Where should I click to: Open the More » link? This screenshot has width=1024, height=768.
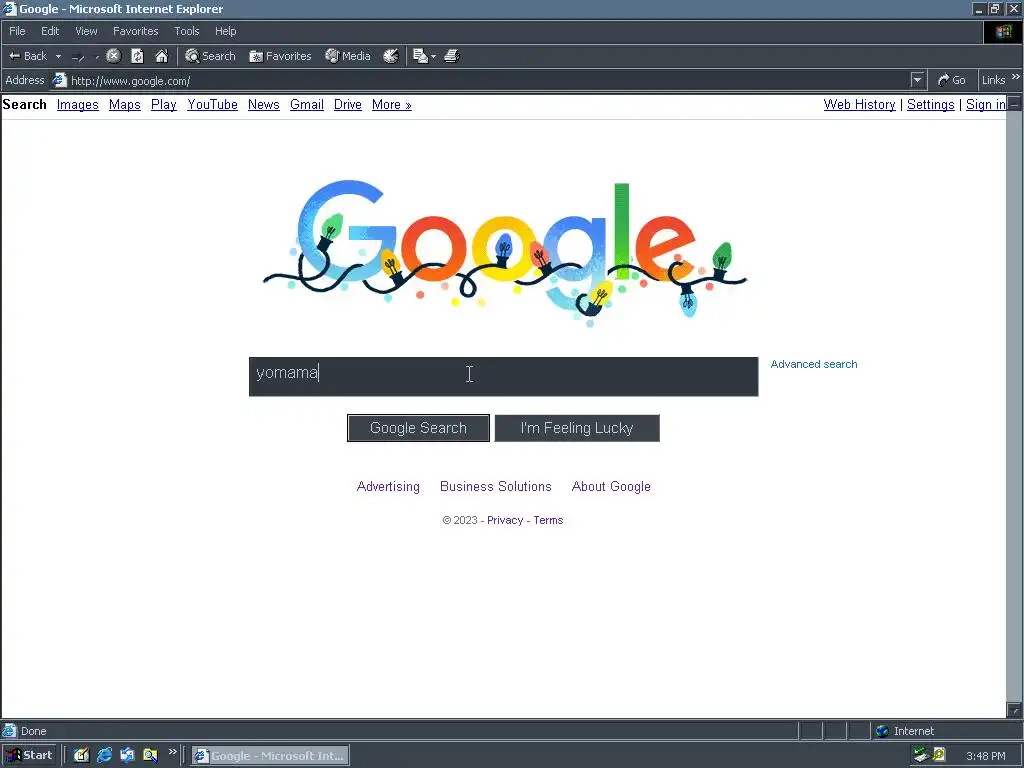392,104
